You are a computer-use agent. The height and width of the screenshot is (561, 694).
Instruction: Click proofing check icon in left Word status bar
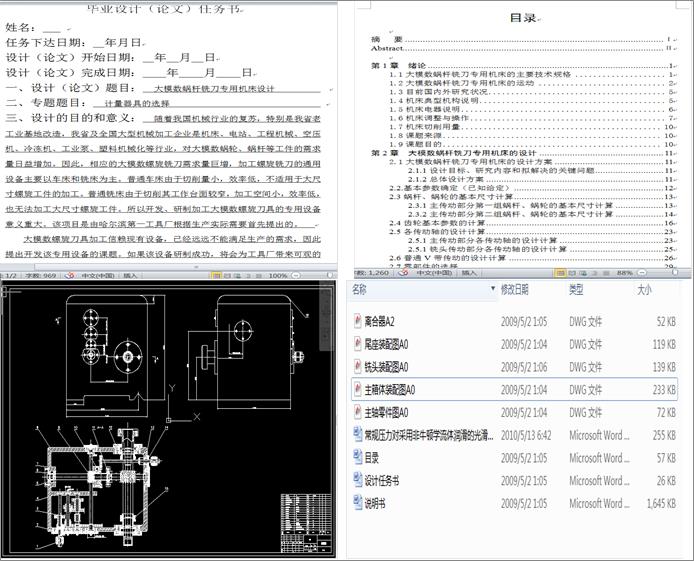[x=69, y=276]
